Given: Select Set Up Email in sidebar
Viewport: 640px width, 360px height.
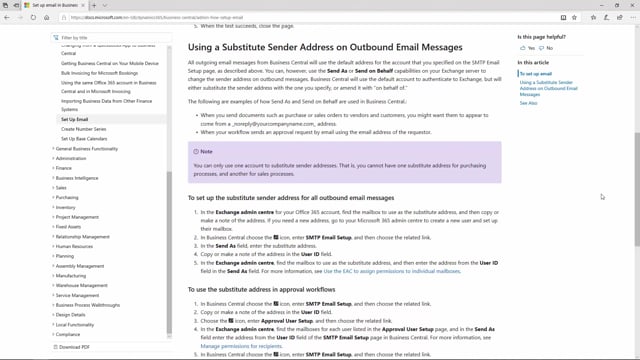Looking at the screenshot, I should (75, 119).
